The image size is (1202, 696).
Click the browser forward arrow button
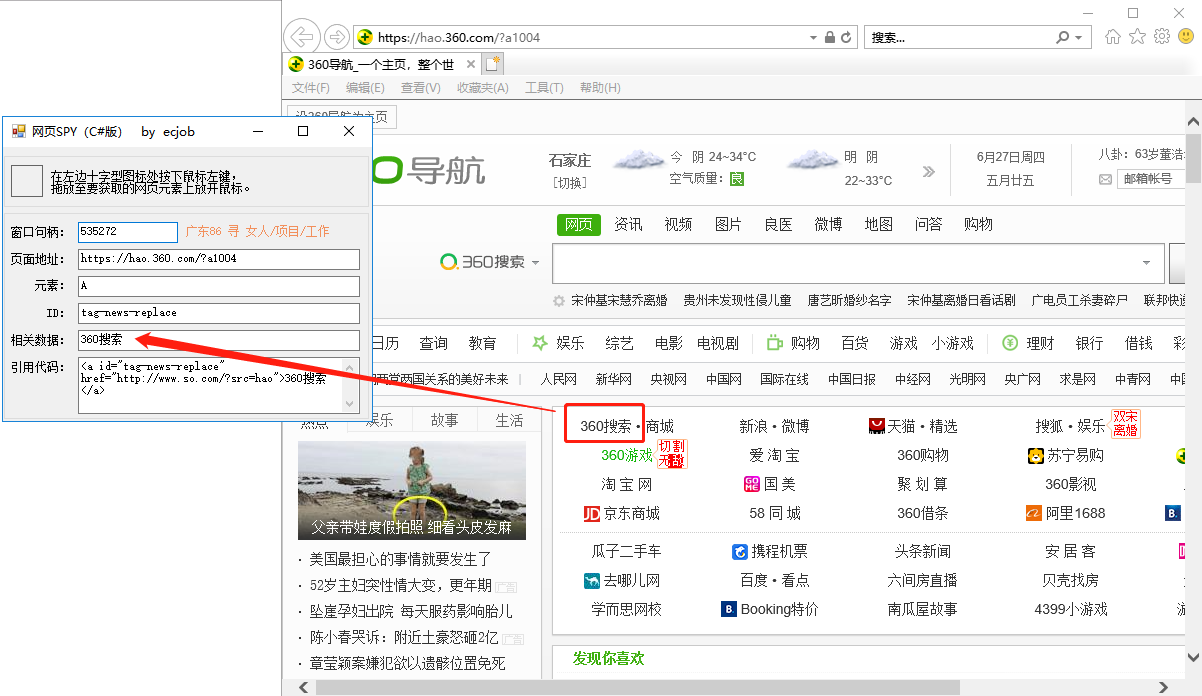(337, 37)
